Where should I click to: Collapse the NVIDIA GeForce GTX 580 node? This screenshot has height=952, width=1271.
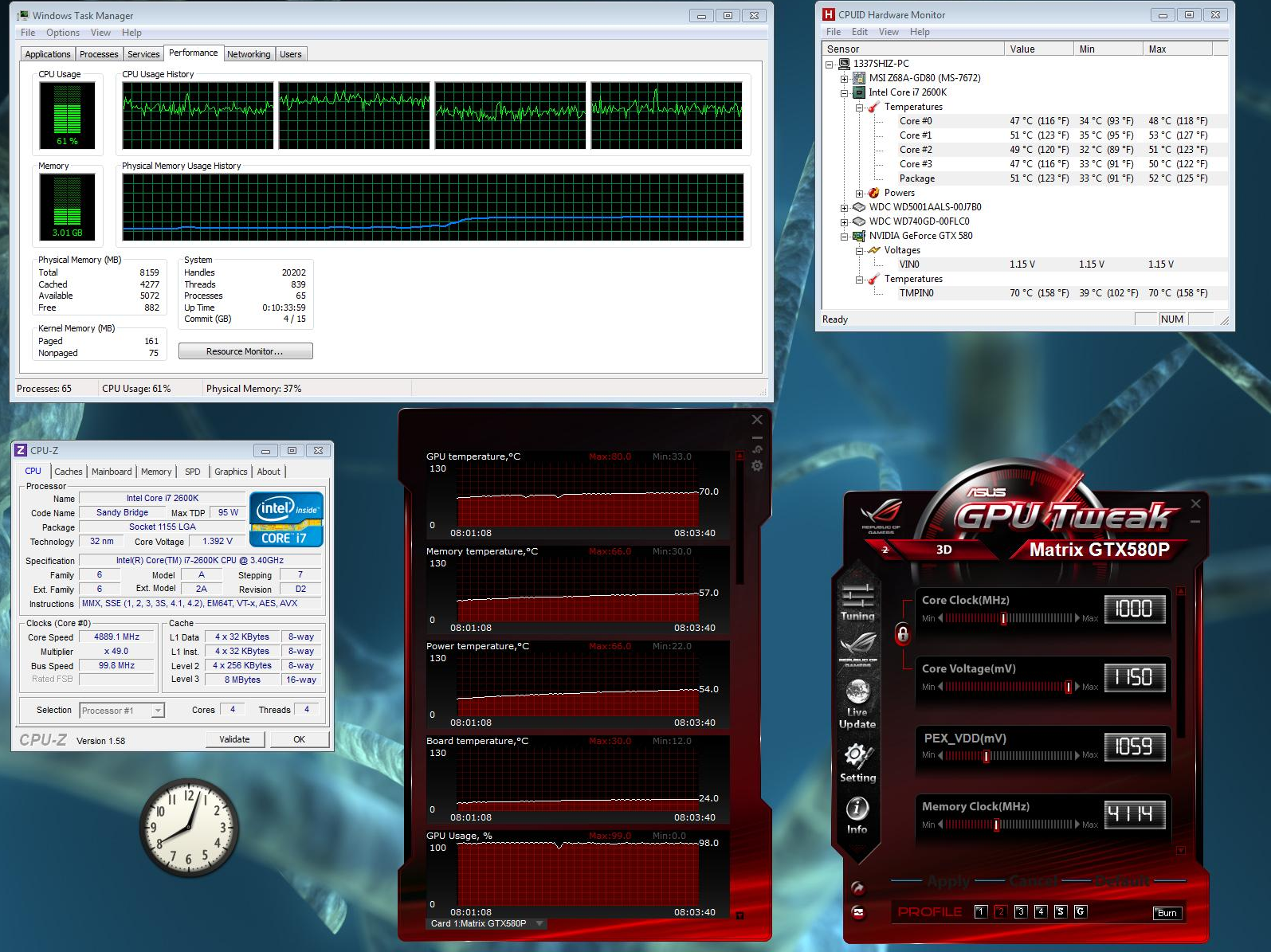pyautogui.click(x=844, y=236)
